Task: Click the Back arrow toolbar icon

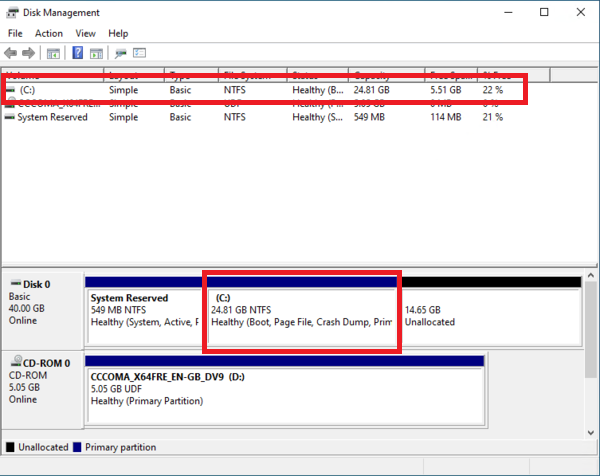Action: [11, 53]
